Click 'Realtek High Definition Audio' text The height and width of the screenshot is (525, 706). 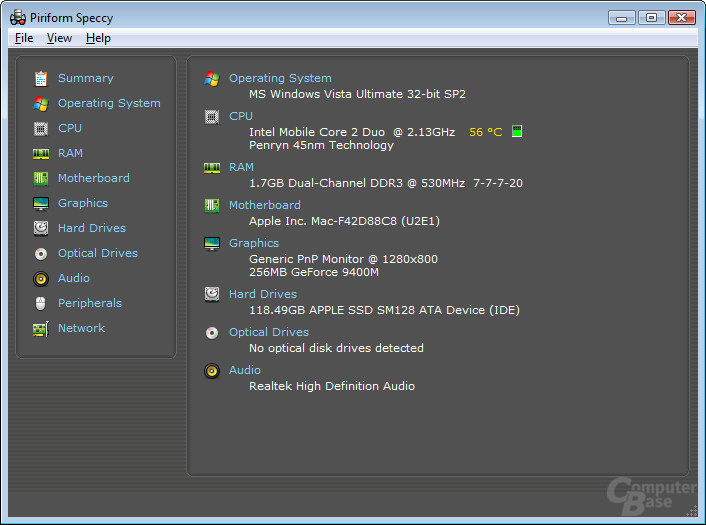(332, 386)
